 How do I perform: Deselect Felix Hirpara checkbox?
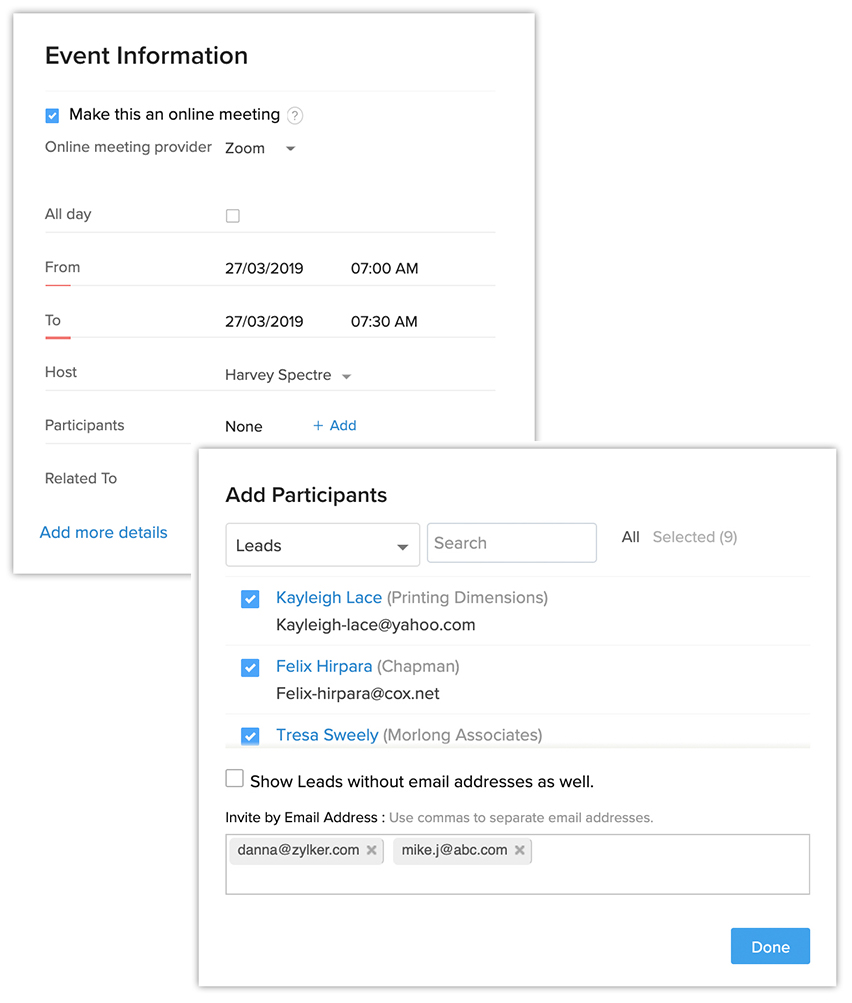pyautogui.click(x=250, y=667)
